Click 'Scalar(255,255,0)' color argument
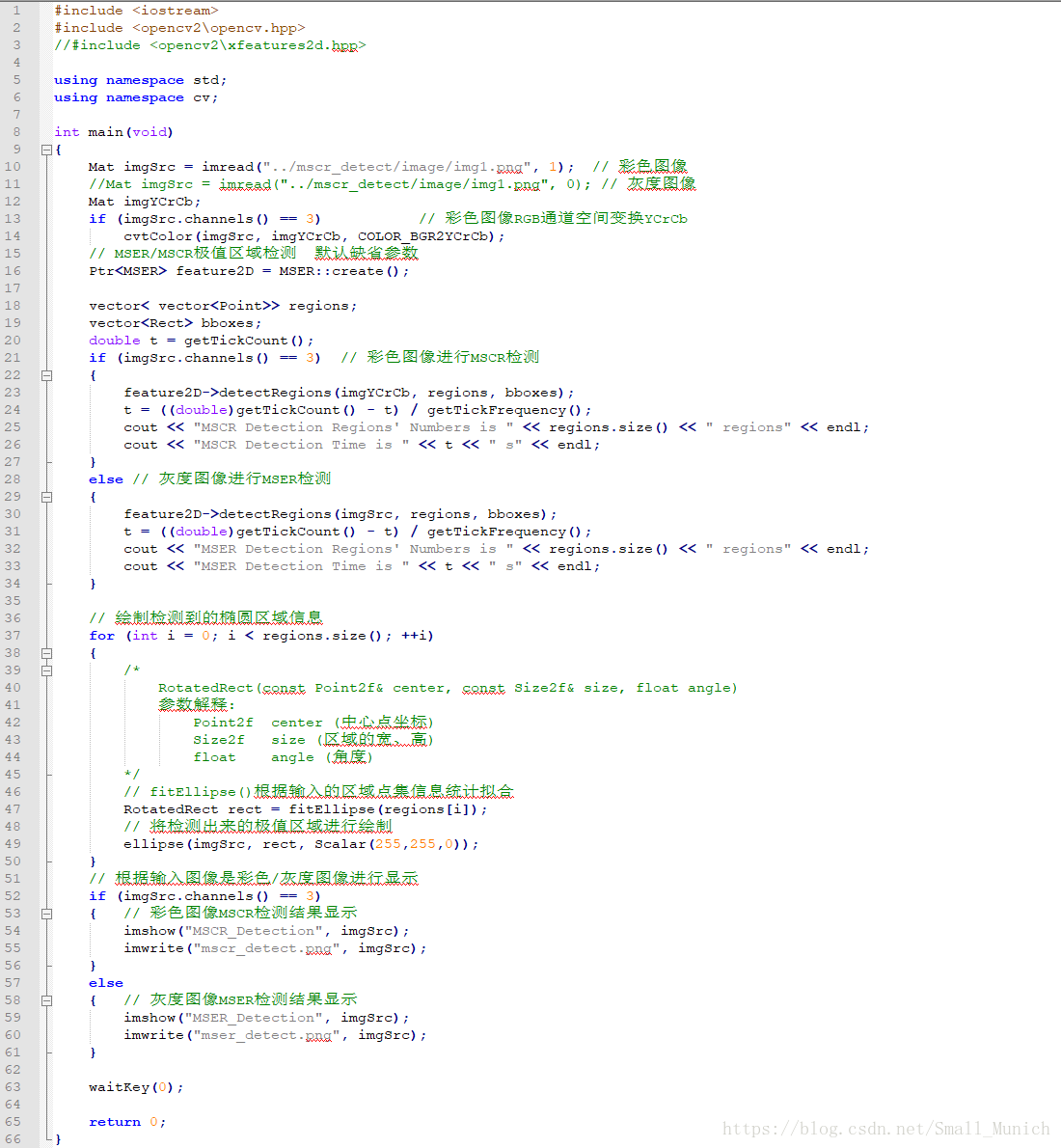The width and height of the screenshot is (1061, 1148). [392, 844]
